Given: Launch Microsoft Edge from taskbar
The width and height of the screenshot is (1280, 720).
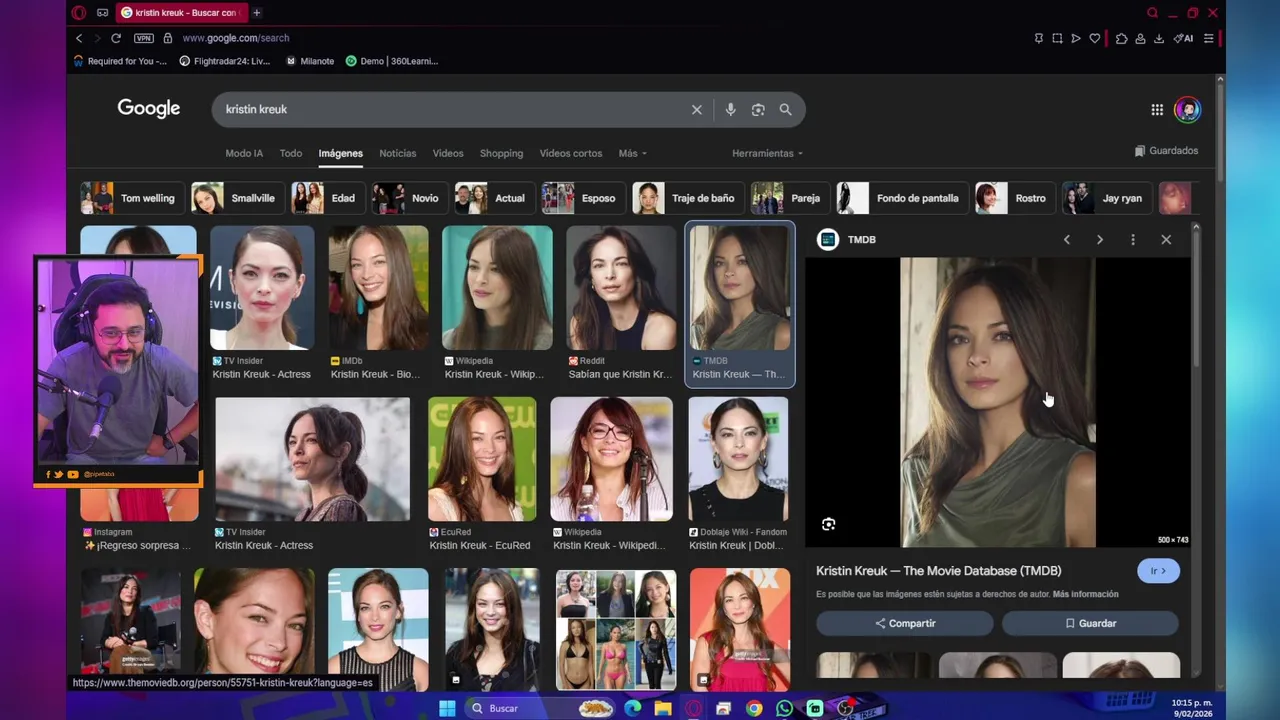Looking at the screenshot, I should (x=633, y=708).
